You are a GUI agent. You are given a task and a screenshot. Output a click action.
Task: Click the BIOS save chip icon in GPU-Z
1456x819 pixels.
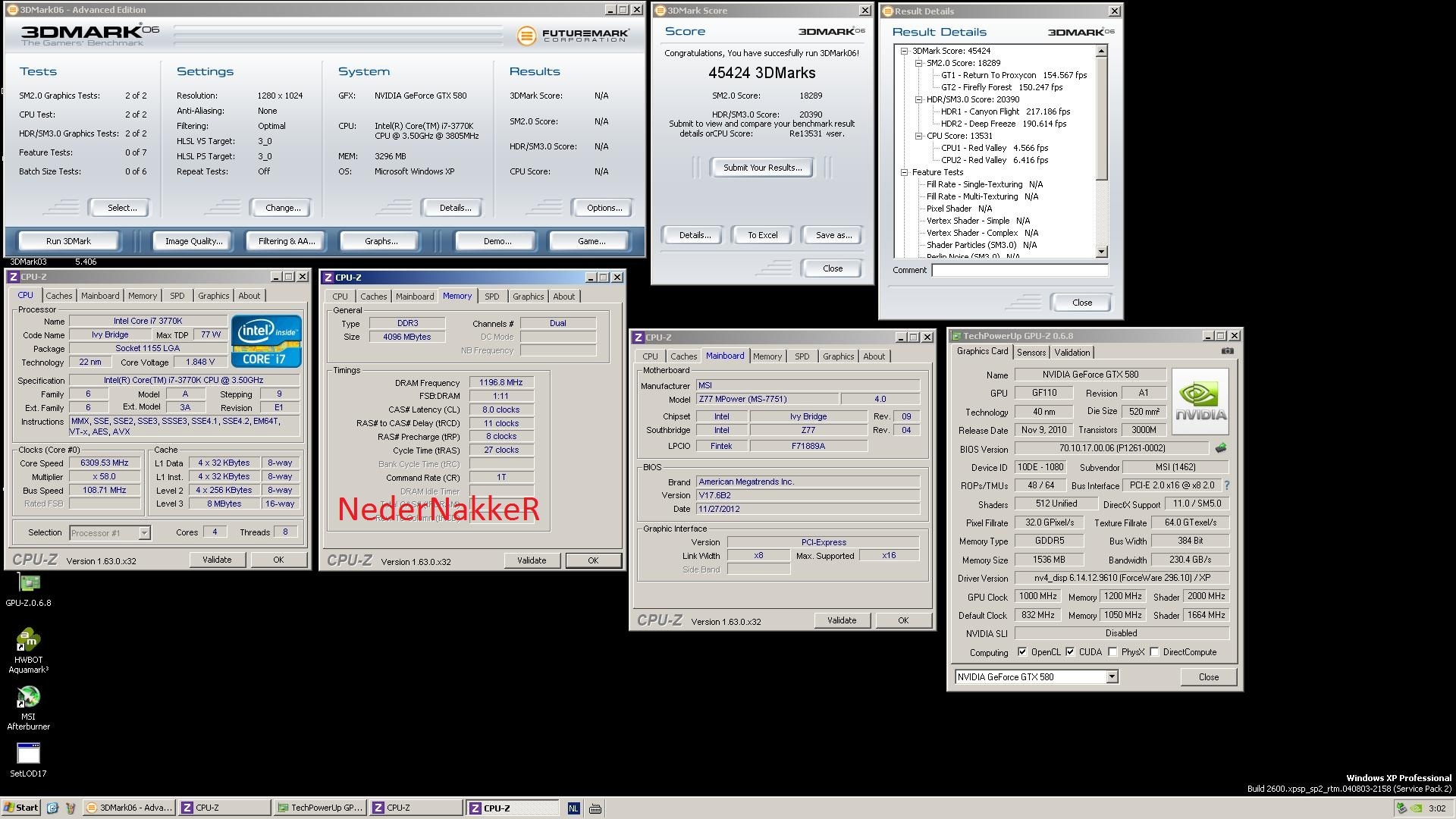(1221, 448)
